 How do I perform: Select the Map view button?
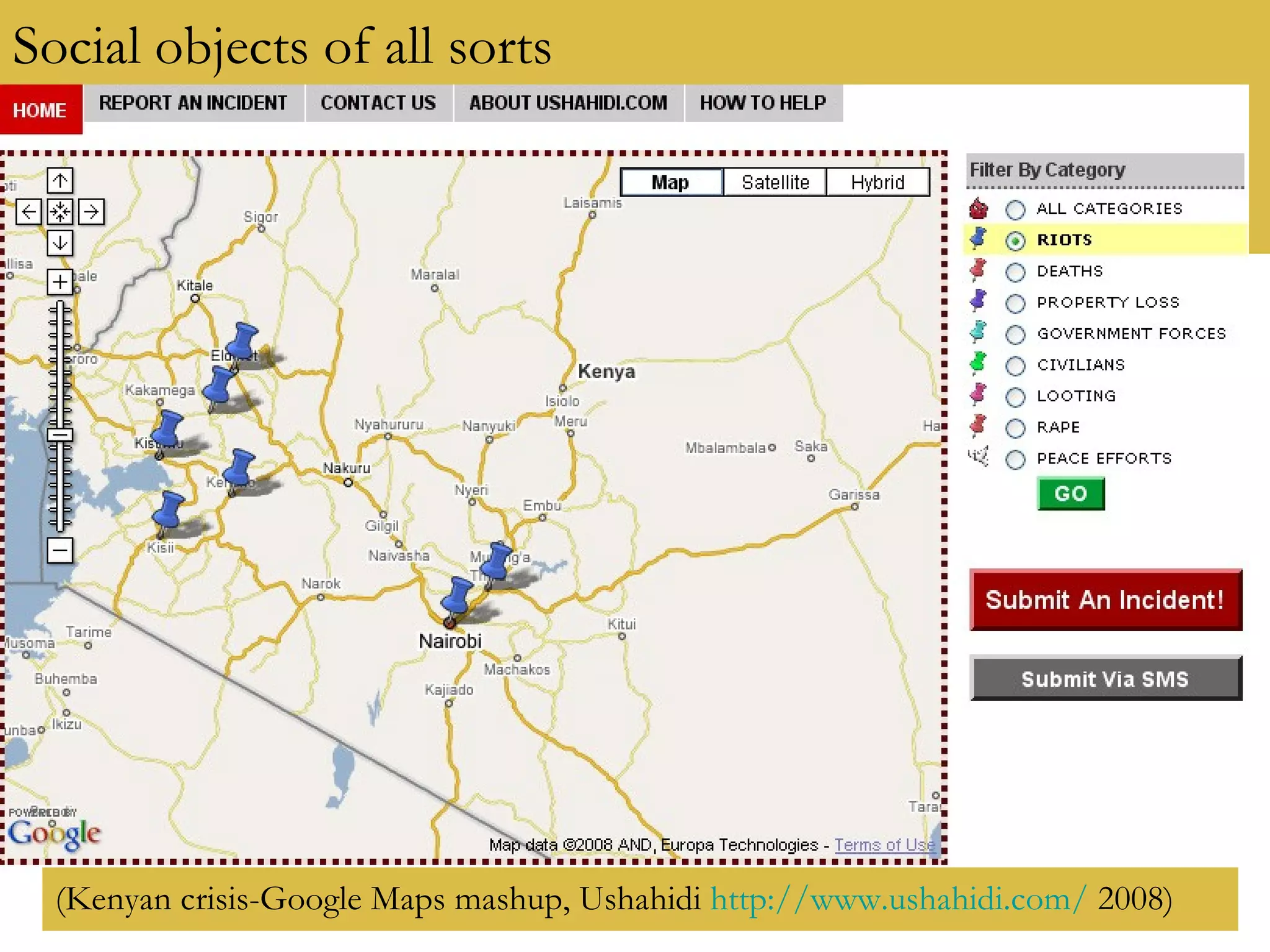pyautogui.click(x=671, y=182)
